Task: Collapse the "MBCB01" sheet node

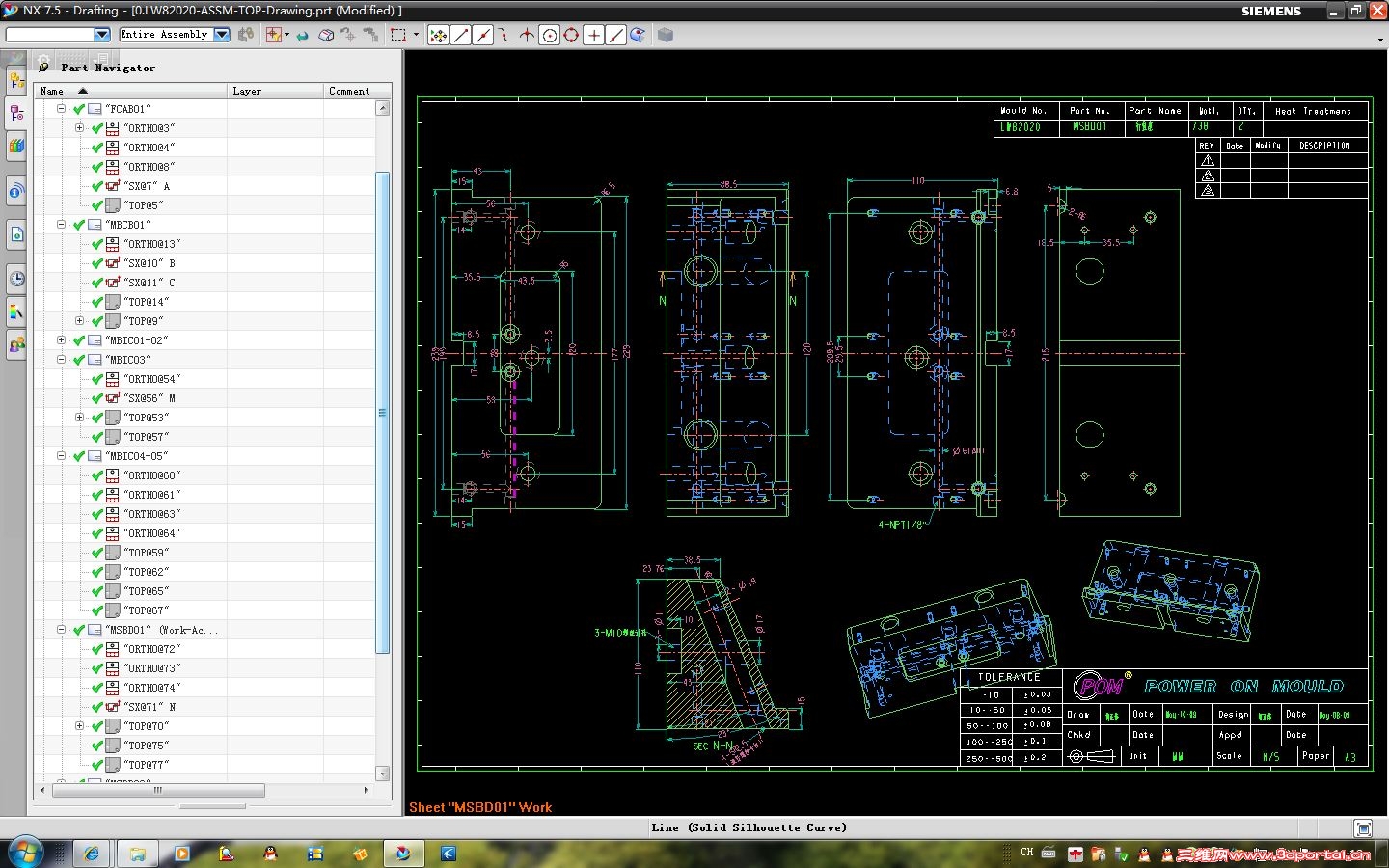Action: (x=62, y=225)
